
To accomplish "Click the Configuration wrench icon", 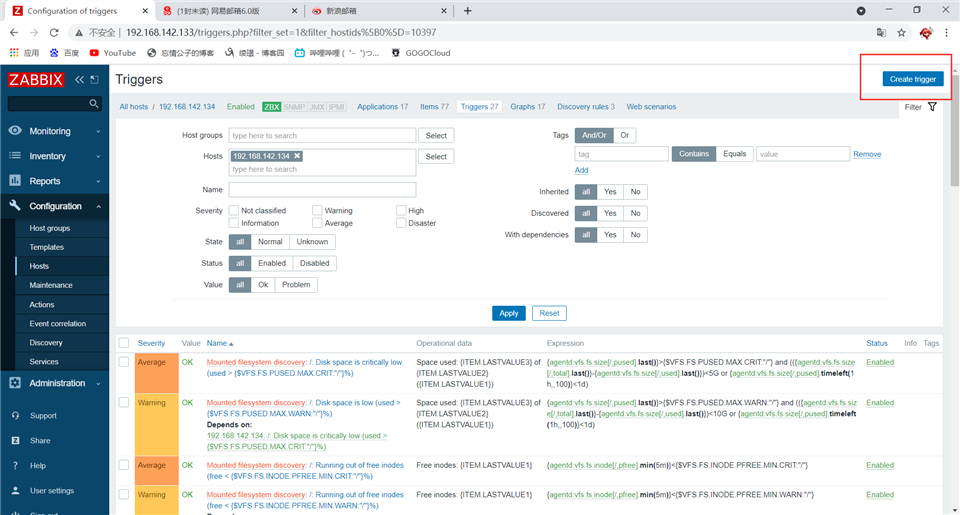I will (15, 206).
